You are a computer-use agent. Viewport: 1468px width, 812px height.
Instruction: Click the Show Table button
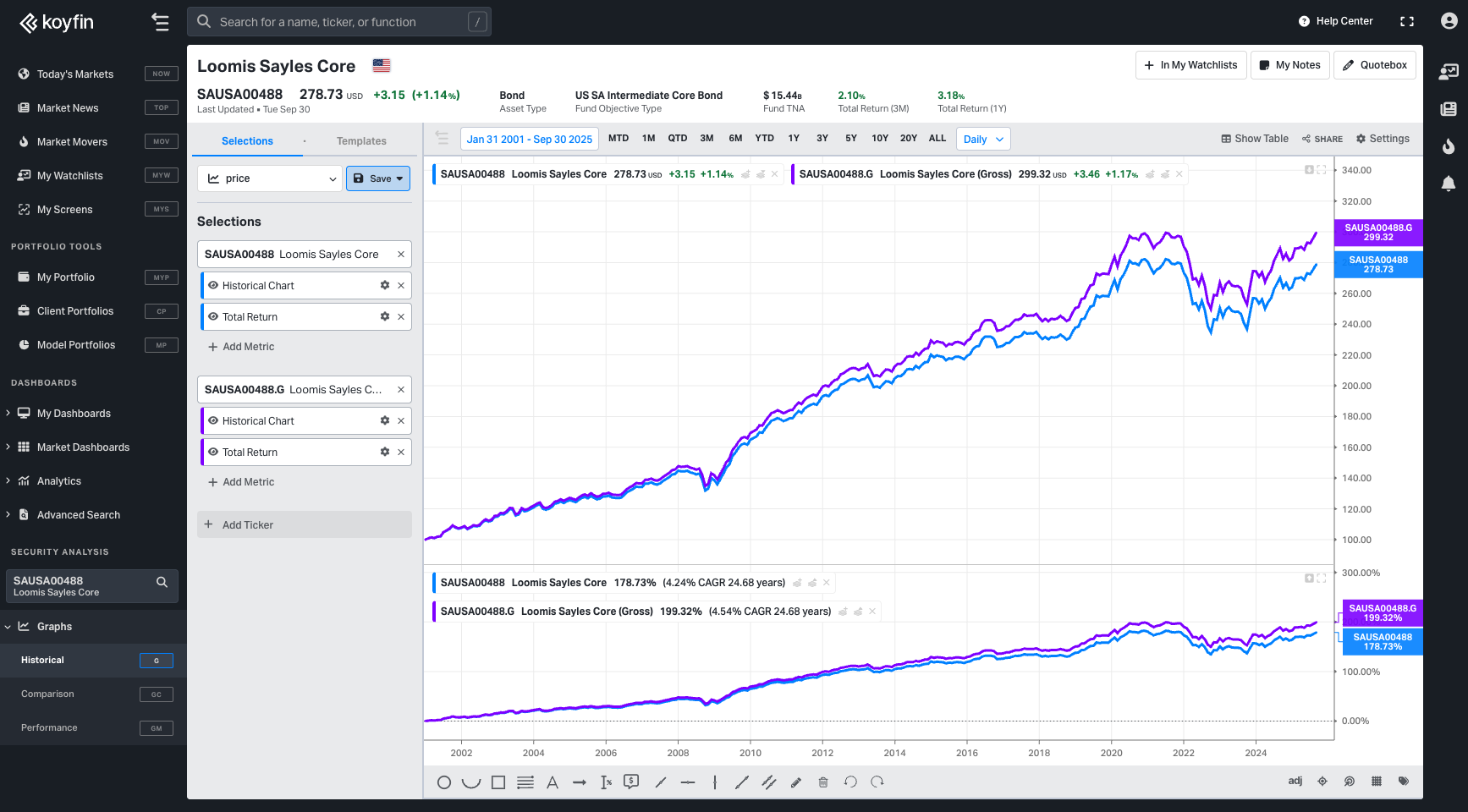pyautogui.click(x=1255, y=139)
